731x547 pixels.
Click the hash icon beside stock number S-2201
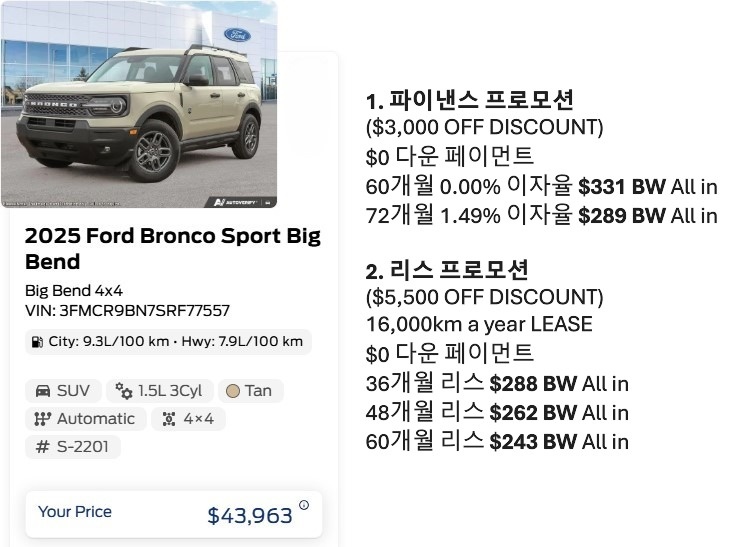[x=43, y=447]
